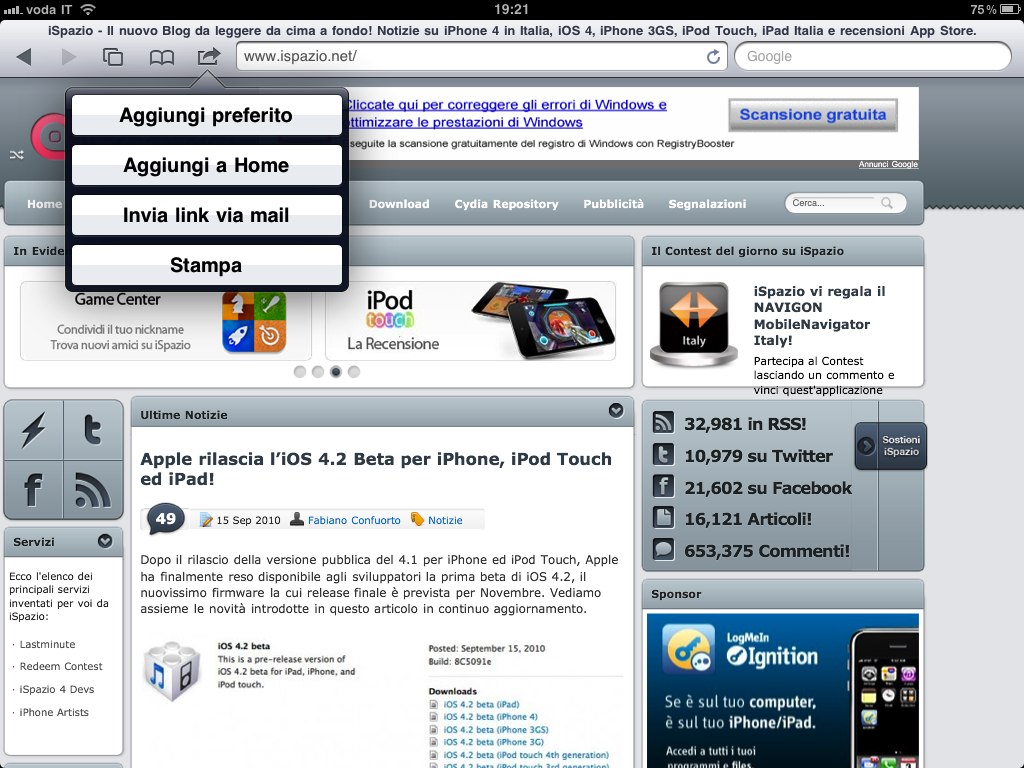Reload the page with refresh icon
Viewport: 1024px width, 768px height.
pyautogui.click(x=713, y=57)
